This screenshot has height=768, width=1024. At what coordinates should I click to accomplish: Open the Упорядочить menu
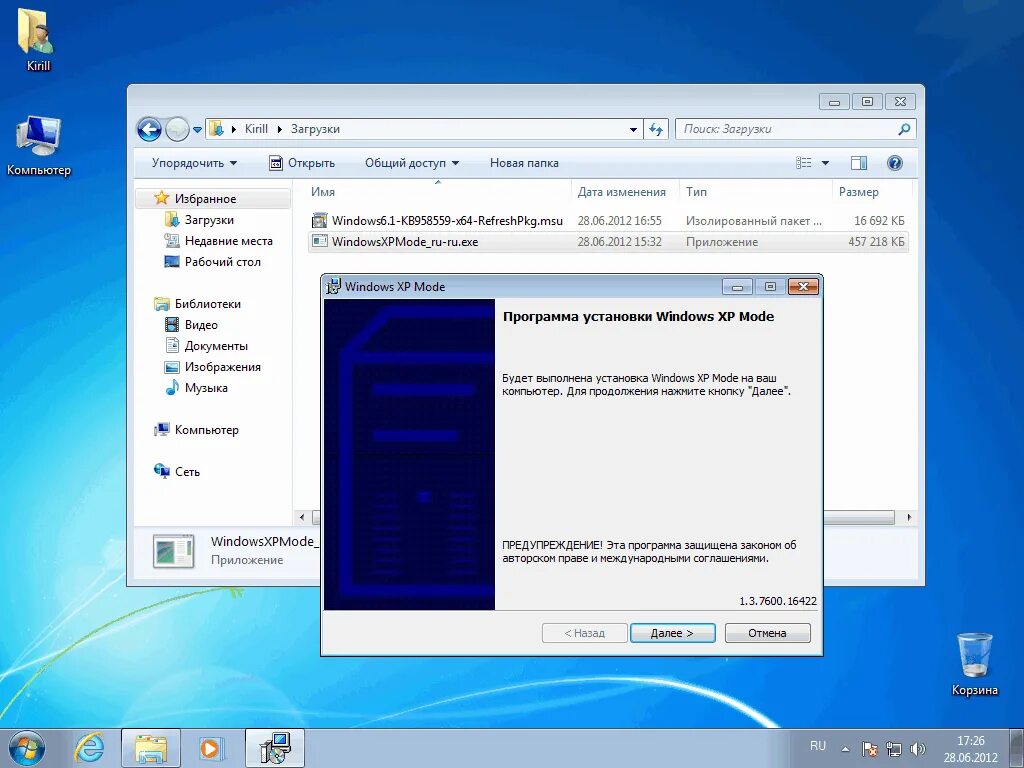pyautogui.click(x=194, y=163)
